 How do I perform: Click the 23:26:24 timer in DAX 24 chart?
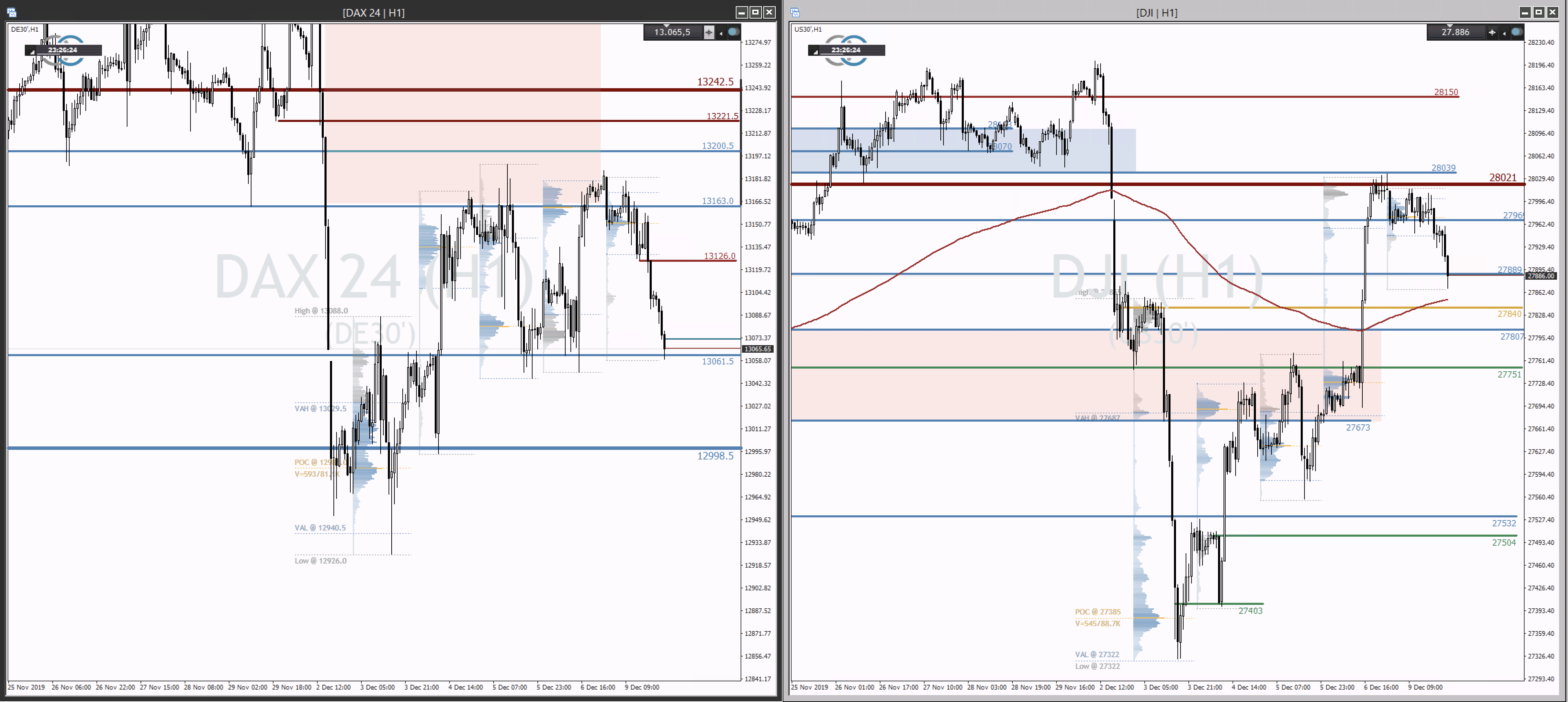point(63,51)
